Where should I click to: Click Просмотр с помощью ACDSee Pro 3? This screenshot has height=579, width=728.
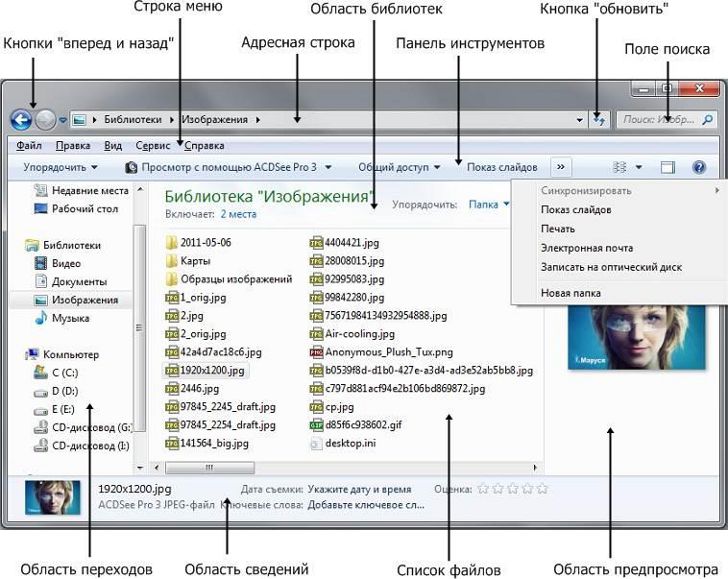click(228, 167)
